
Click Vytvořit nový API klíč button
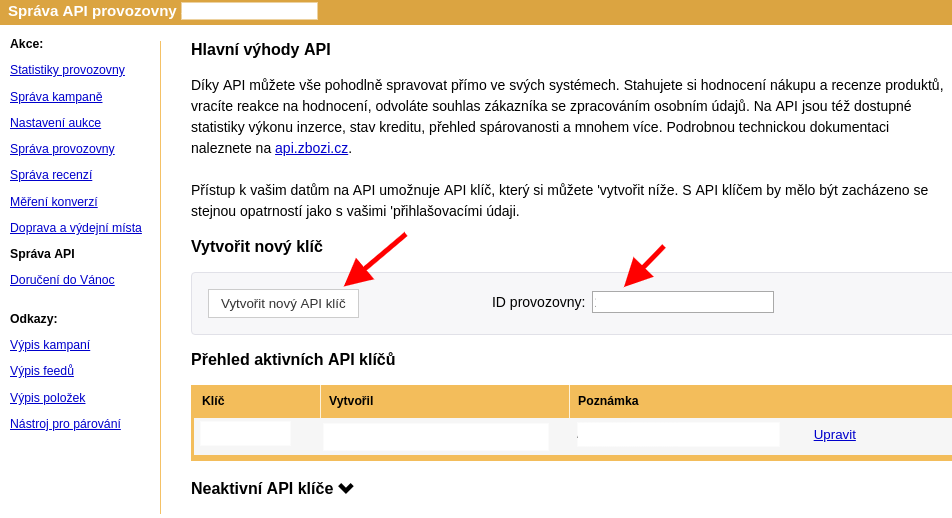point(284,304)
